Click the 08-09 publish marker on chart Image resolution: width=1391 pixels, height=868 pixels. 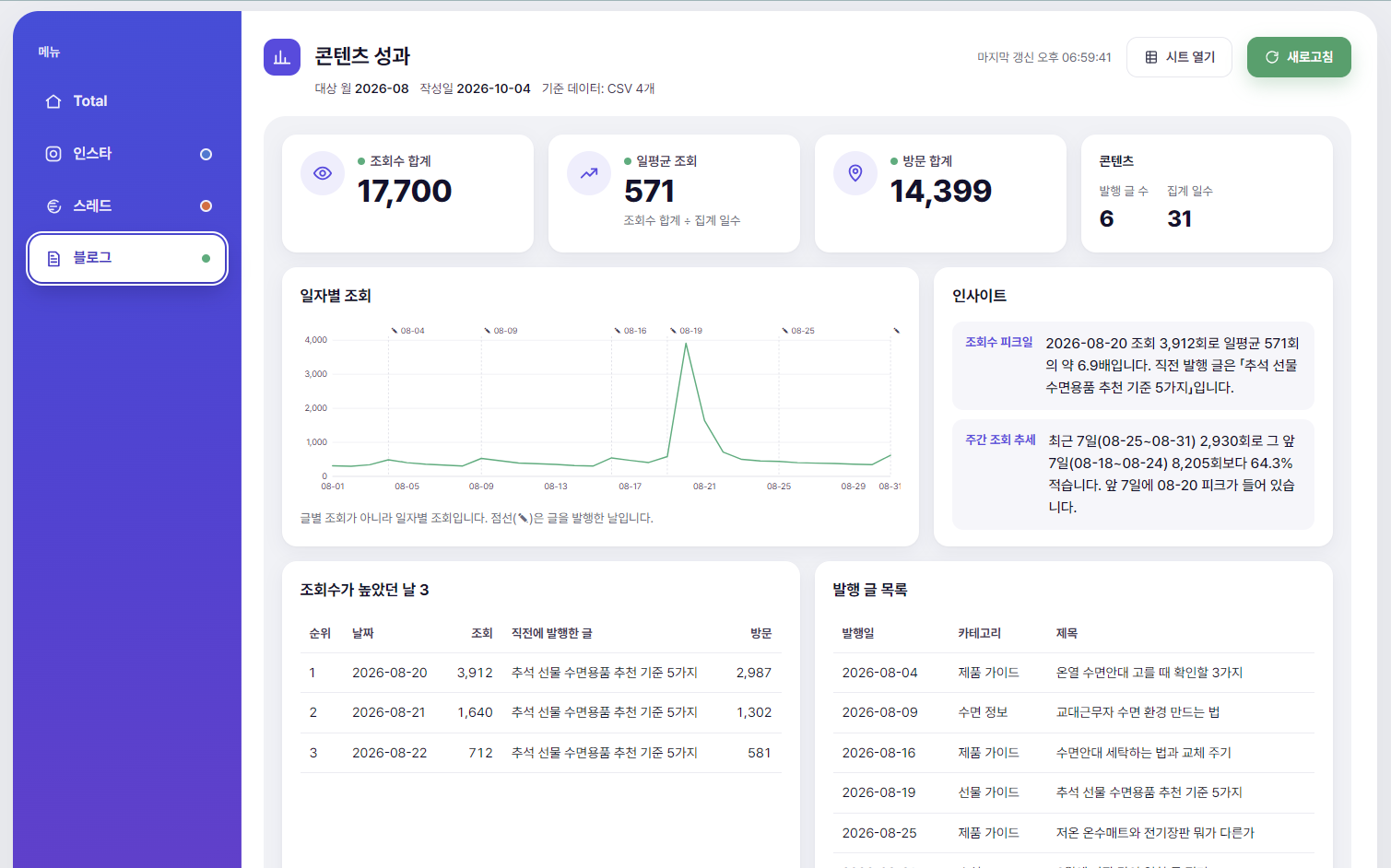[501, 330]
